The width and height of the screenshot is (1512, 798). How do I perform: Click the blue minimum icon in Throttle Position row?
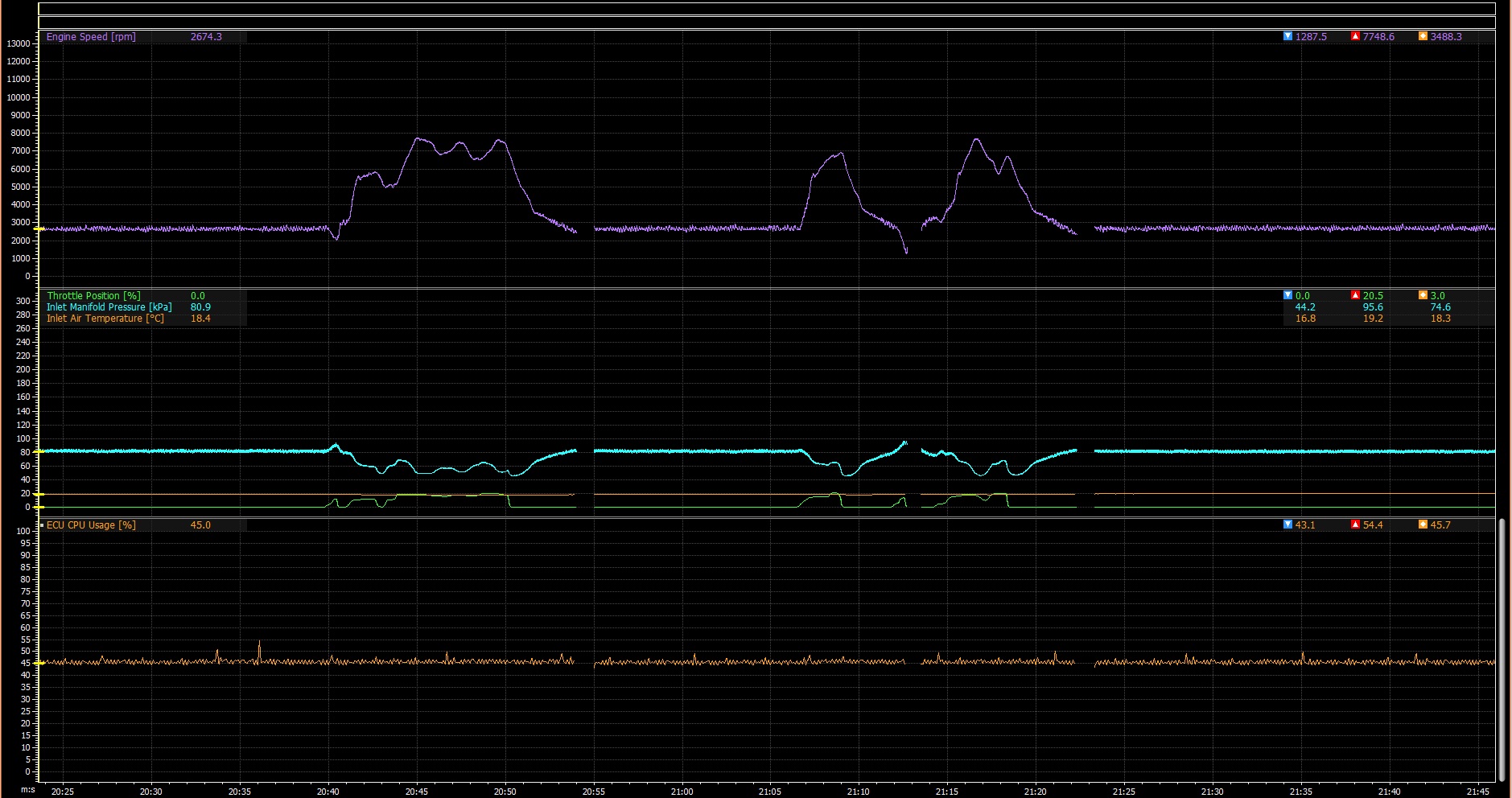pos(1287,295)
